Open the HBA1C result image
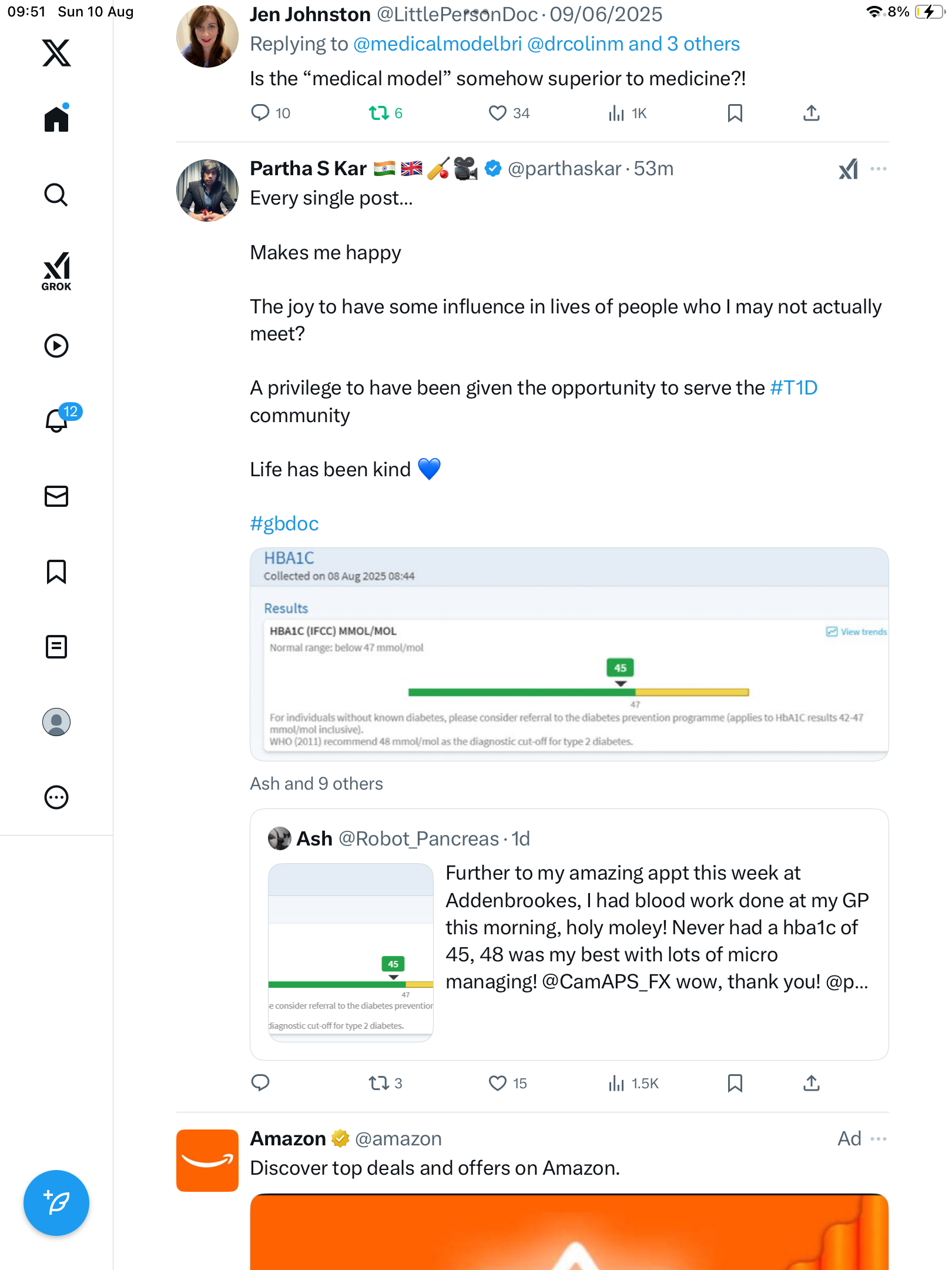The width and height of the screenshot is (952, 1270). pyautogui.click(x=569, y=654)
